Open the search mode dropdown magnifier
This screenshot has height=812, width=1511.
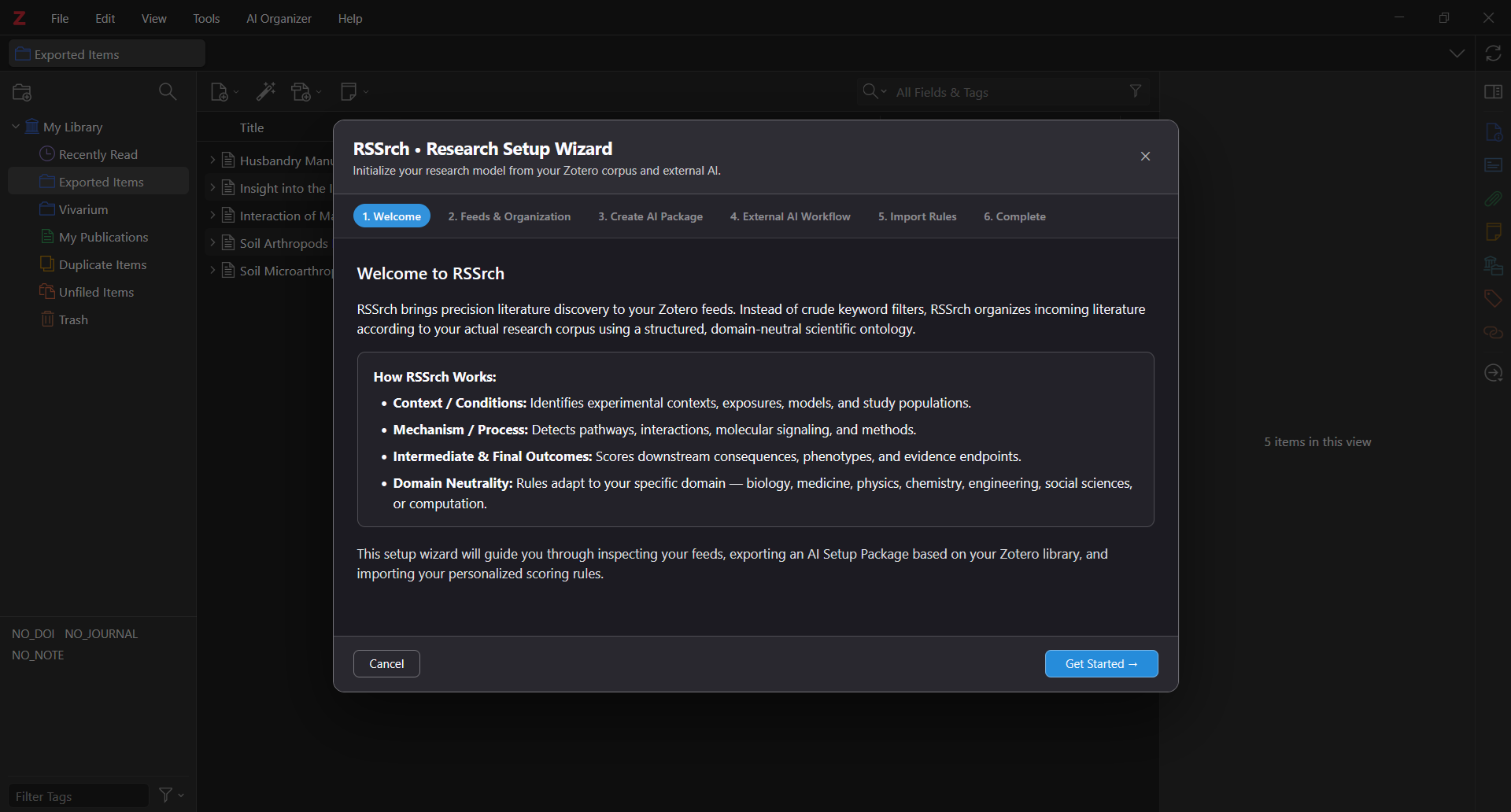[874, 91]
